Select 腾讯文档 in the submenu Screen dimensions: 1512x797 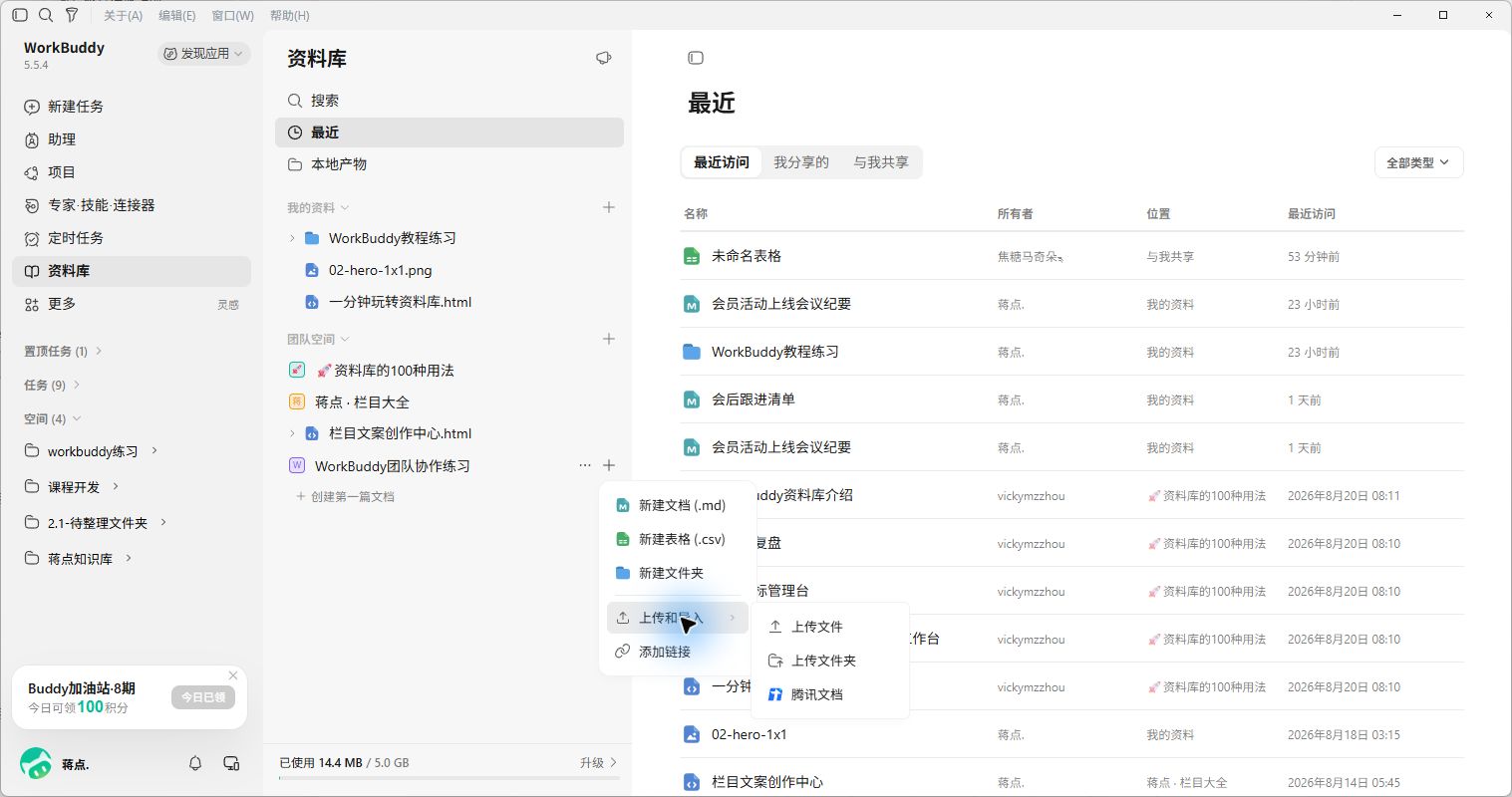click(x=830, y=694)
